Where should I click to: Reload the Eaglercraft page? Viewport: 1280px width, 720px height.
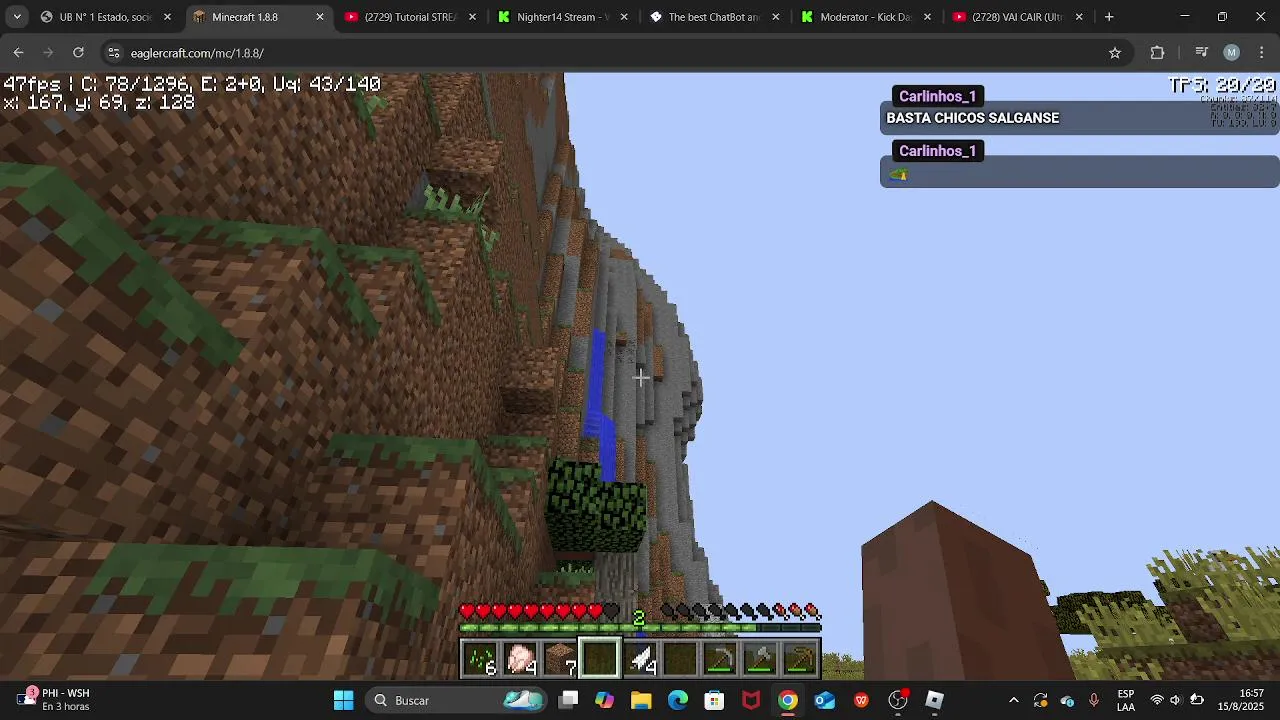pyautogui.click(x=78, y=53)
